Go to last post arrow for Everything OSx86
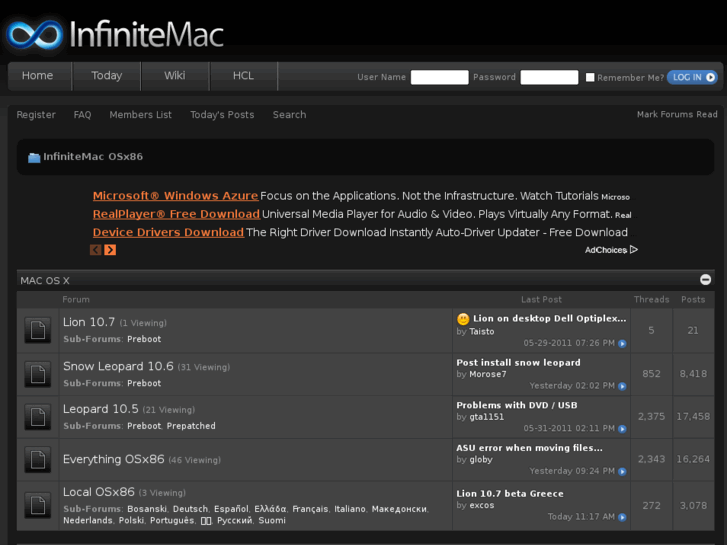This screenshot has width=727, height=545. point(622,472)
